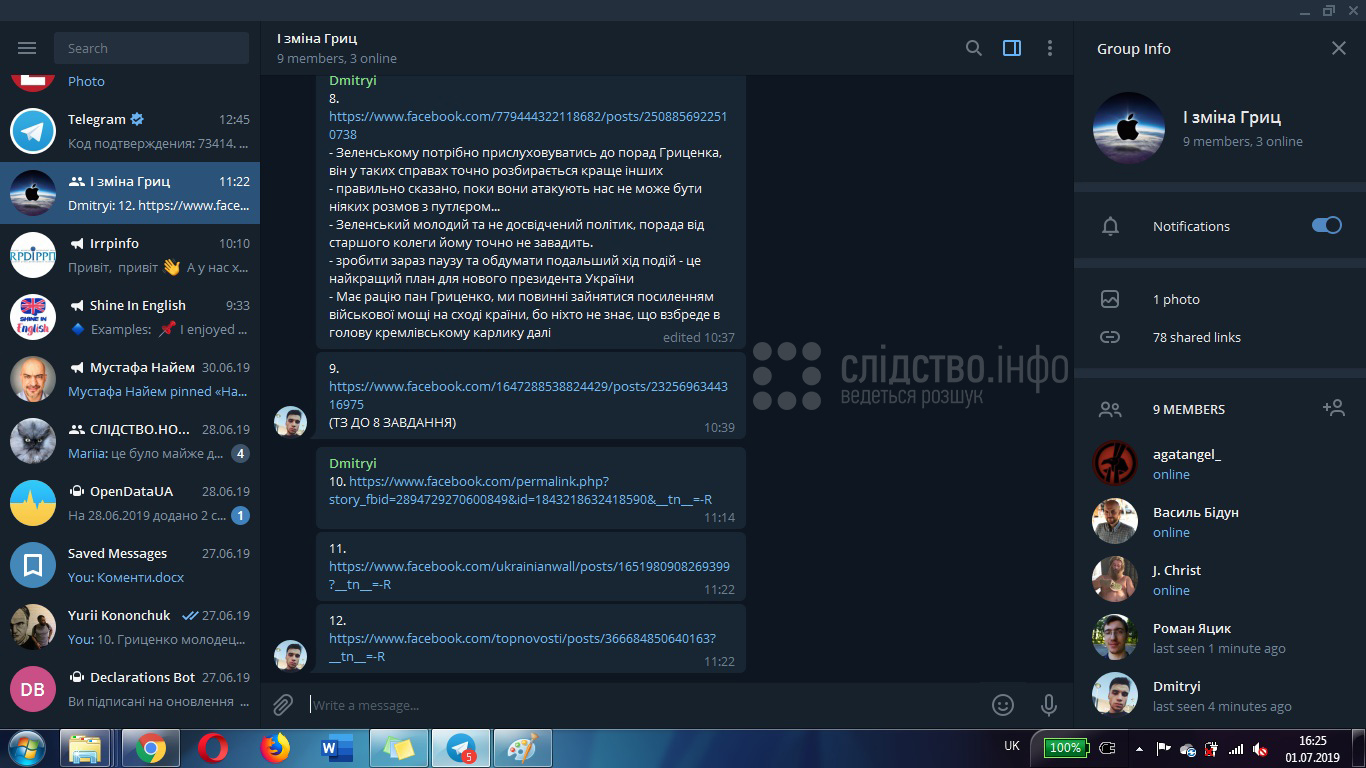This screenshot has width=1366, height=768.
Task: Open the Yurii Kononchuk chat
Action: (130, 627)
